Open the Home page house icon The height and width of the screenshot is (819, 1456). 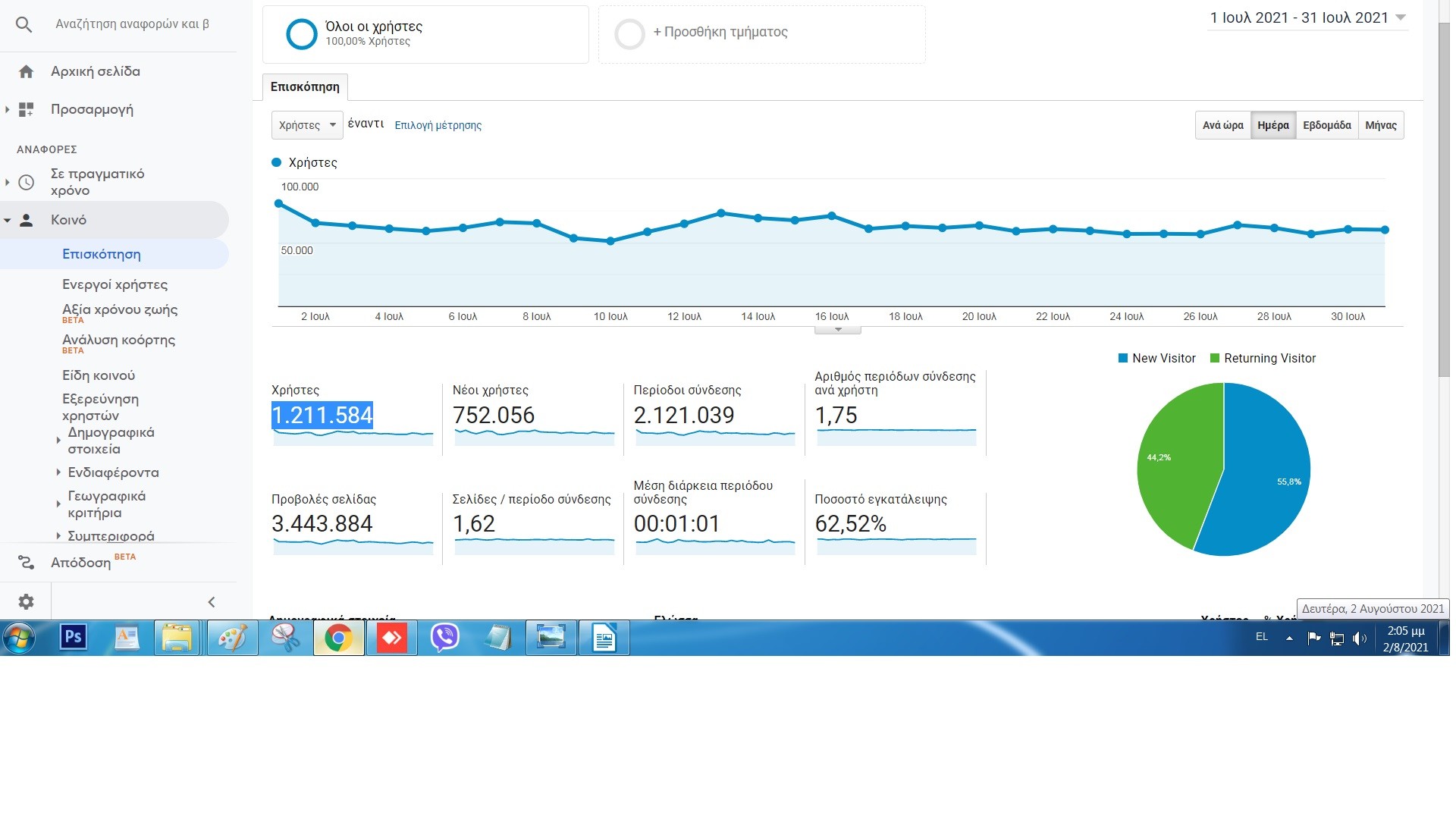pos(26,71)
